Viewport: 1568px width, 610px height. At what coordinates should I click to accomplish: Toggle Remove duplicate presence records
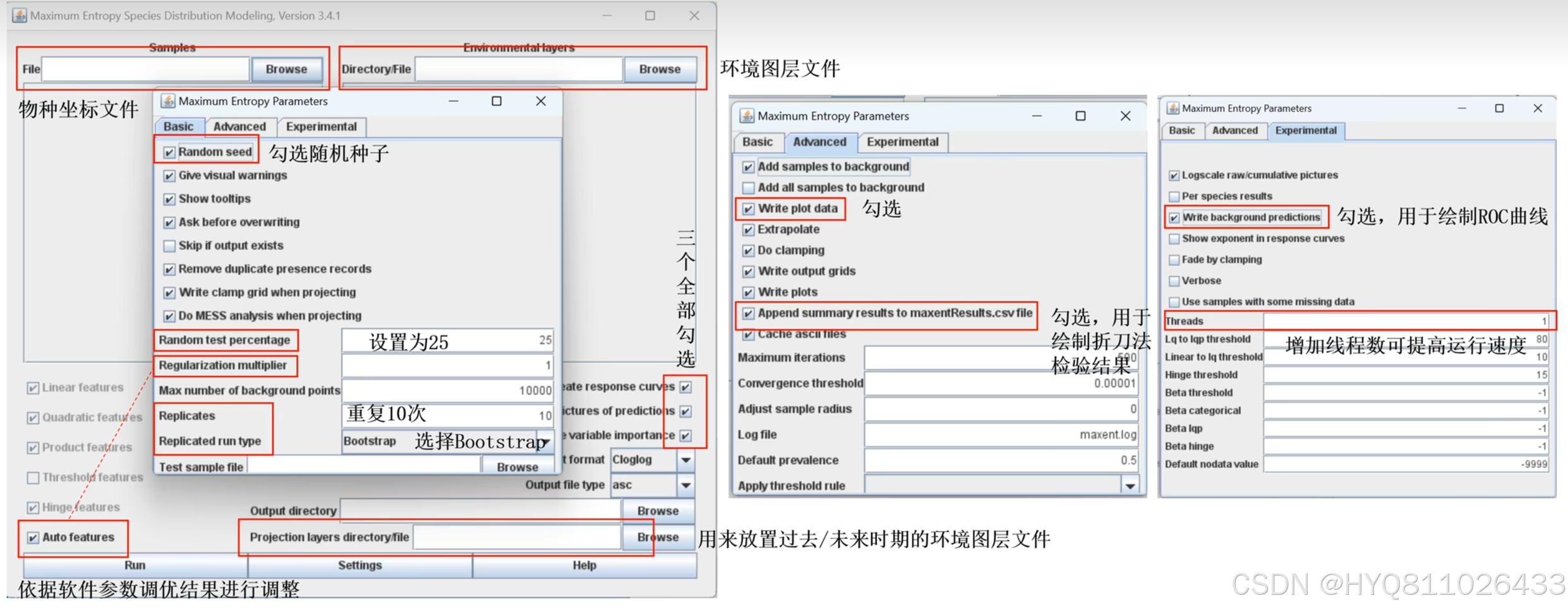pos(169,269)
